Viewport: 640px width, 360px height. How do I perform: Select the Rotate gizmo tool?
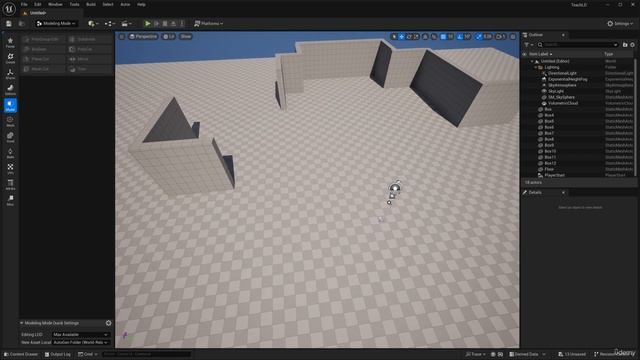pos(409,37)
